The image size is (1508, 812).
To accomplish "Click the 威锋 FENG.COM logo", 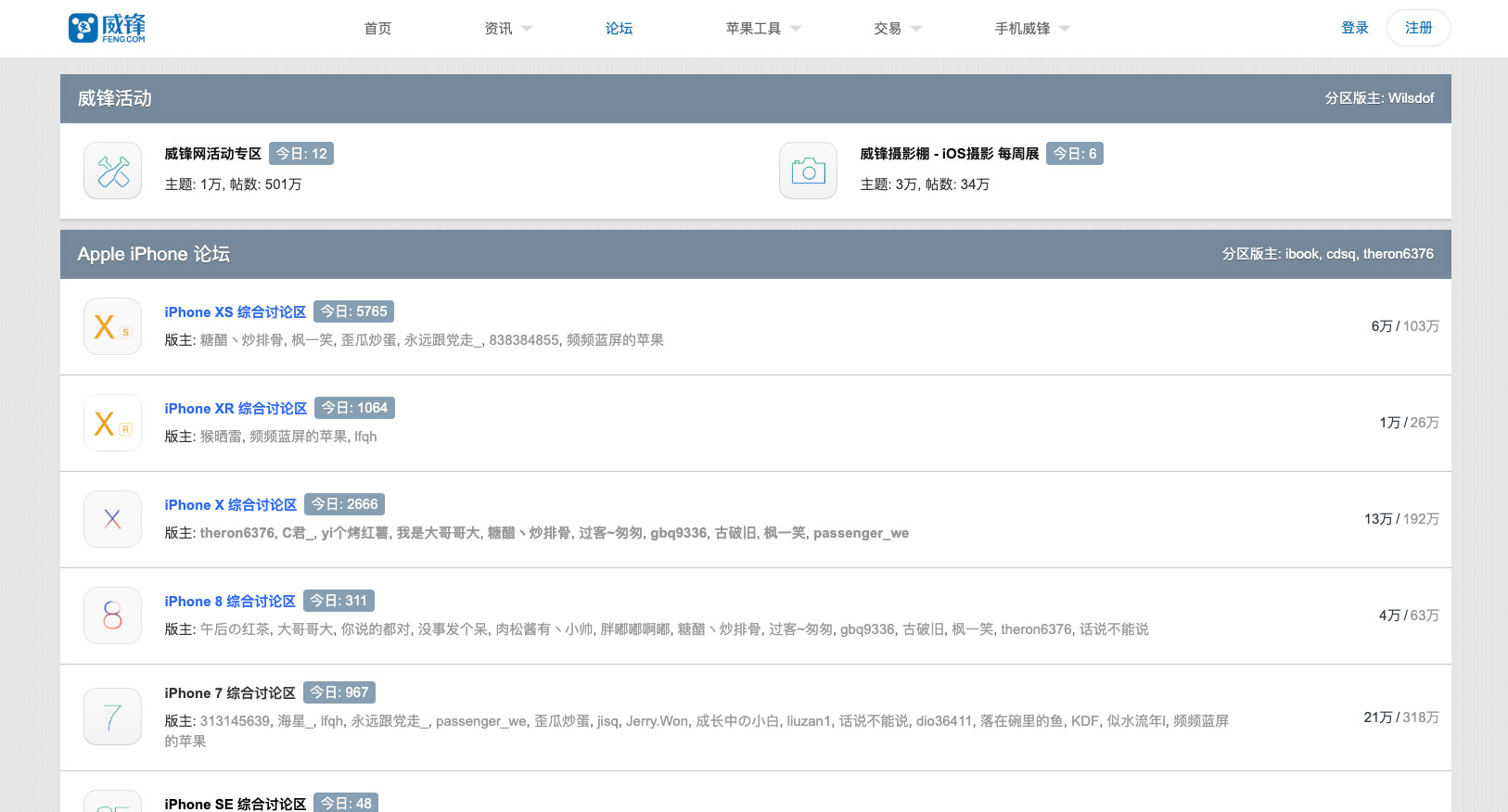I will click(x=107, y=28).
